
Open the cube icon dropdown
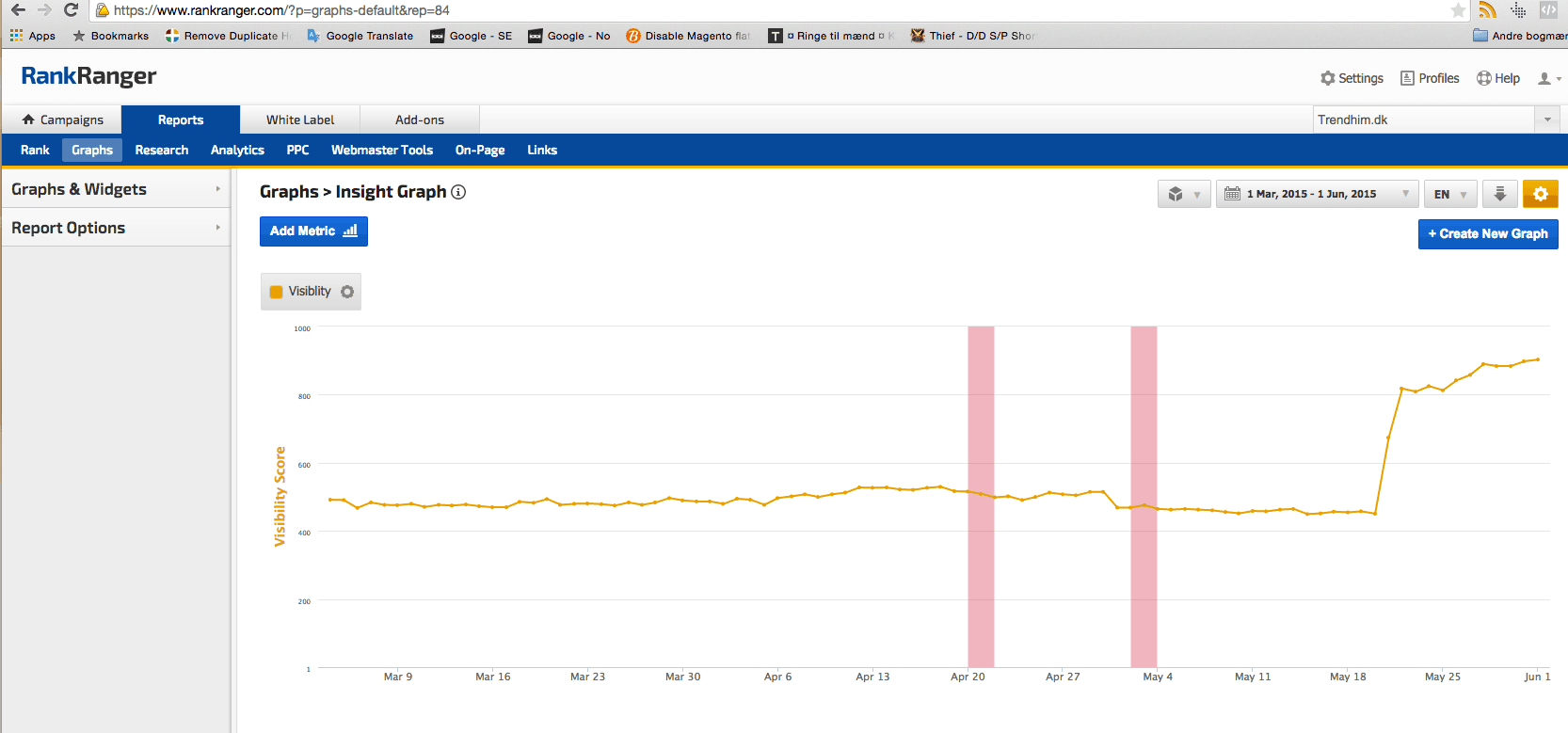(x=1183, y=194)
